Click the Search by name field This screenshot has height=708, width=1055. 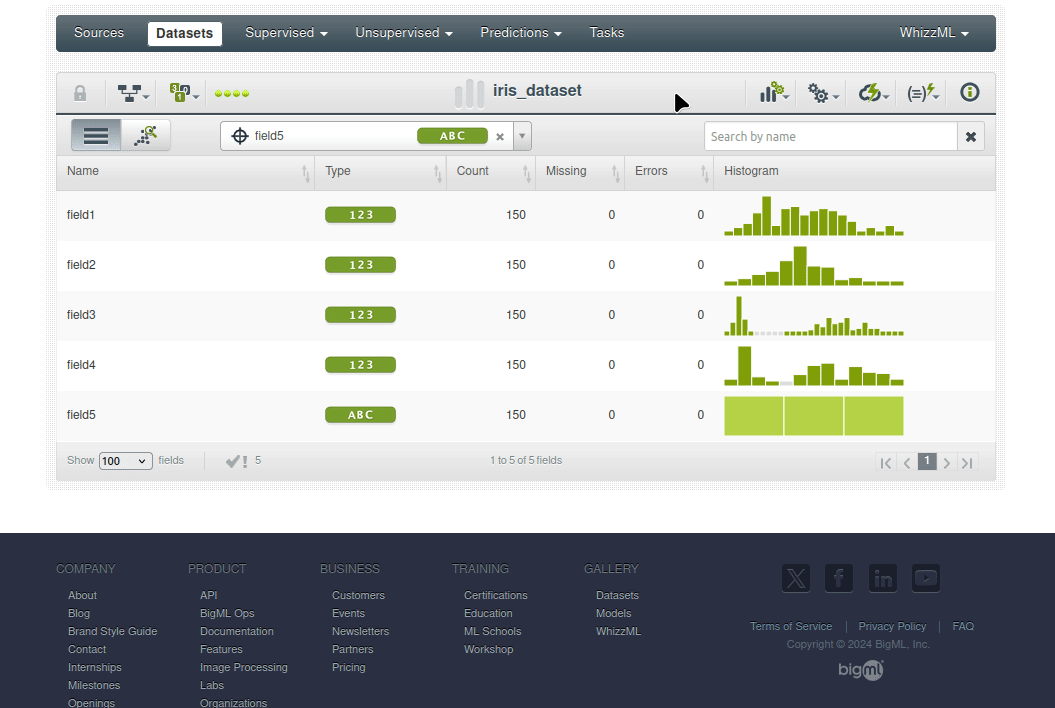point(830,137)
